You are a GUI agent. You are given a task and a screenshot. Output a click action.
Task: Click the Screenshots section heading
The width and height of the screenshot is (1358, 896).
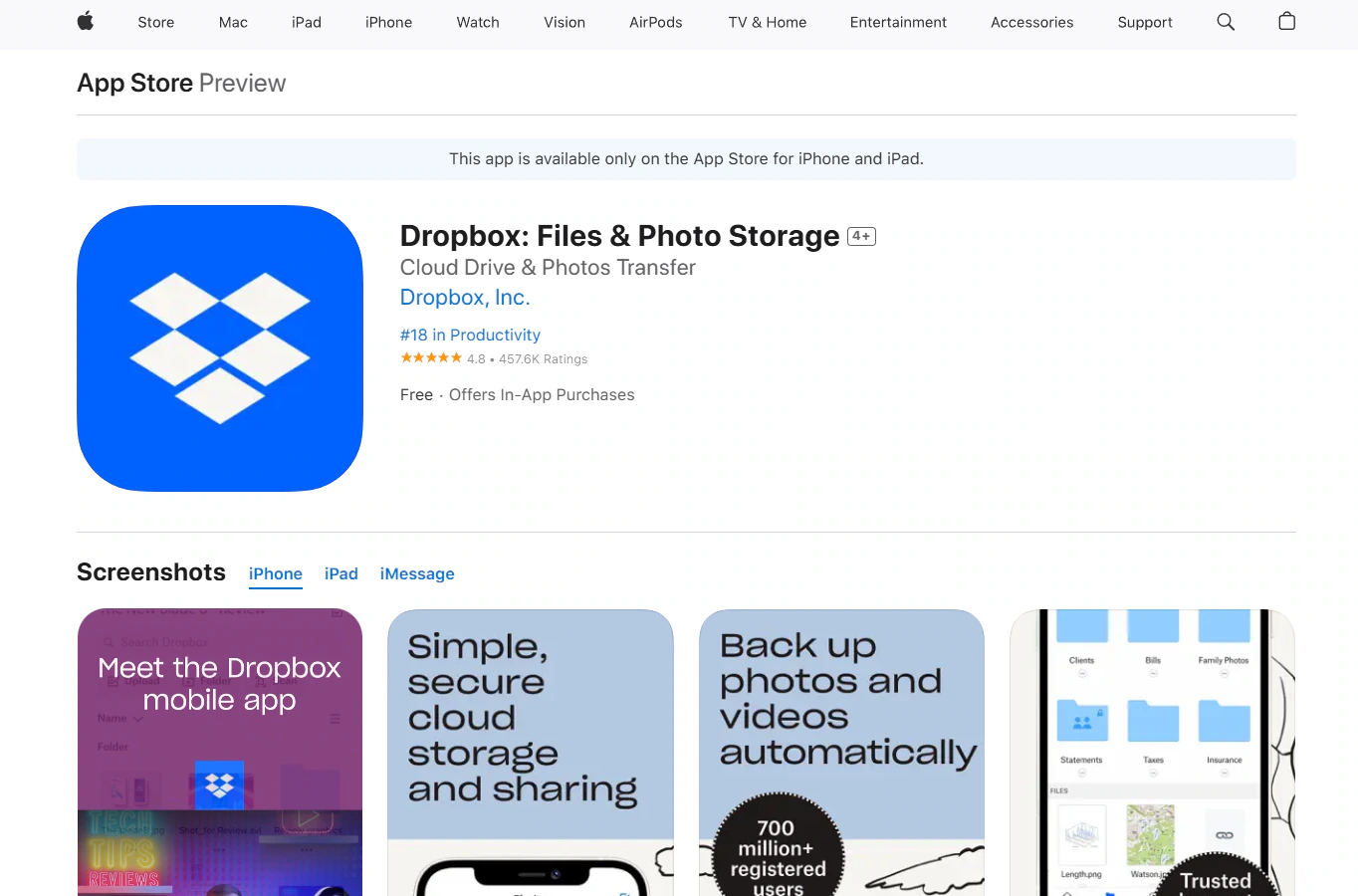coord(151,572)
